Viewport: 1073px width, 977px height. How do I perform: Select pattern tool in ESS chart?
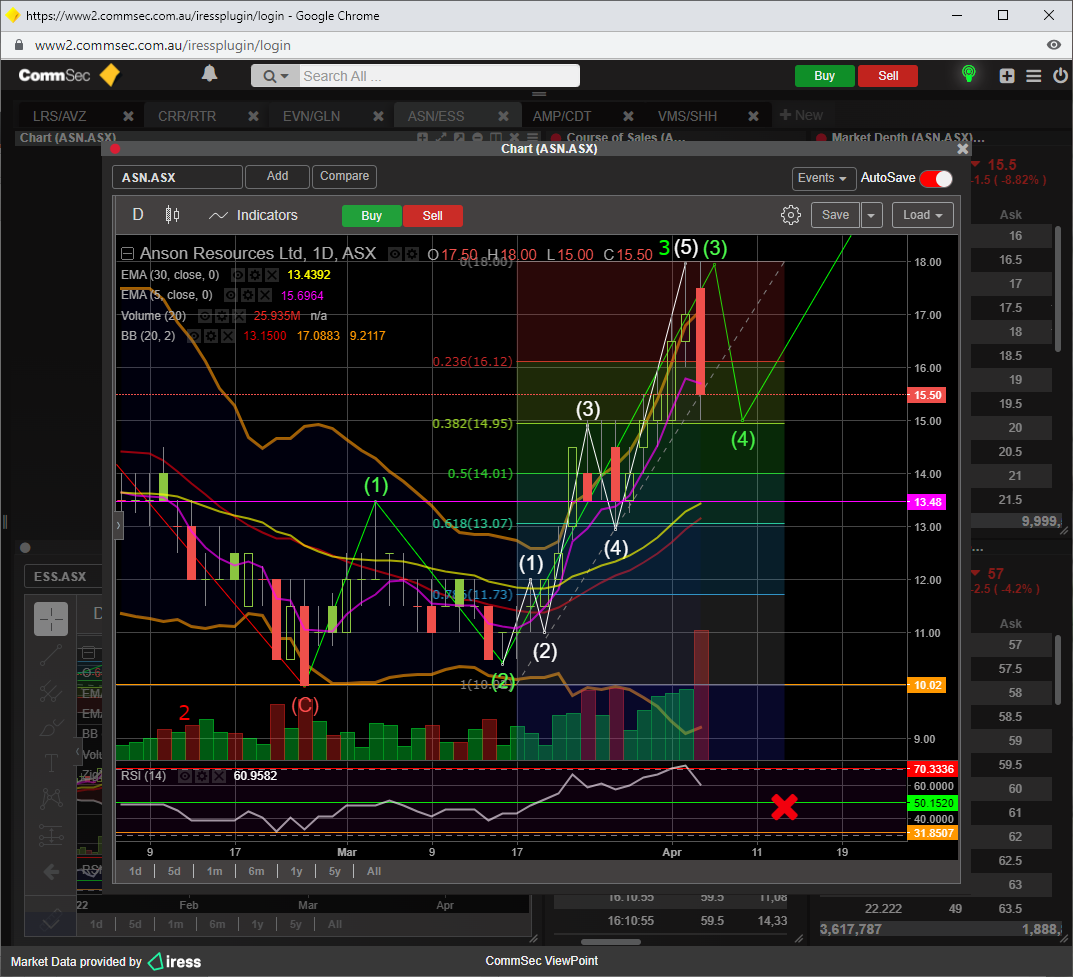[x=51, y=798]
